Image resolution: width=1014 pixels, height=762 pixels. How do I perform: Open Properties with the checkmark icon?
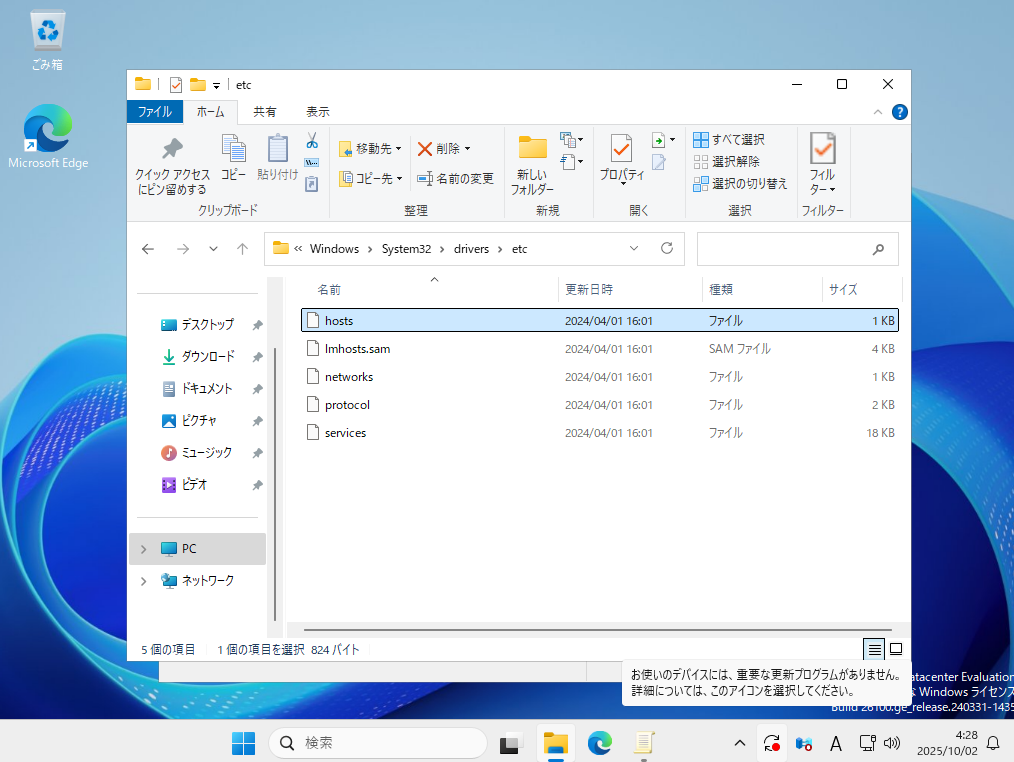pyautogui.click(x=621, y=149)
